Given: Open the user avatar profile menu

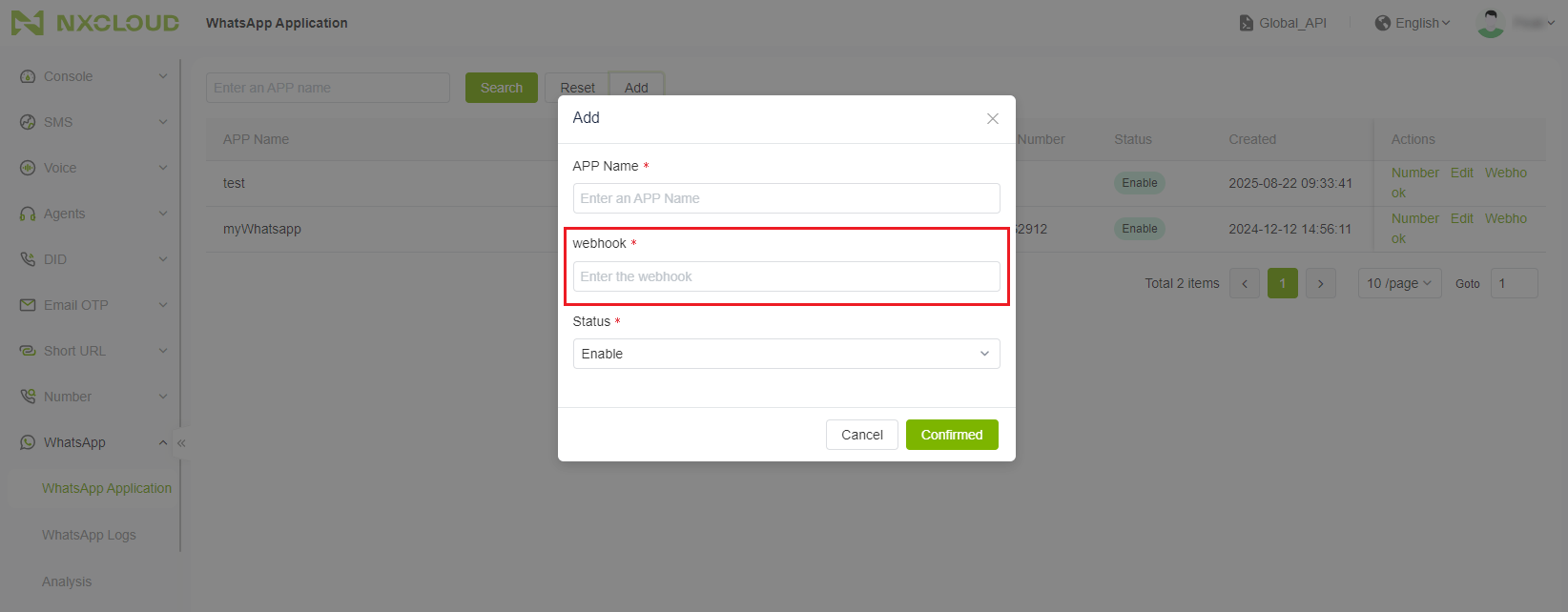Looking at the screenshot, I should coord(1490,23).
